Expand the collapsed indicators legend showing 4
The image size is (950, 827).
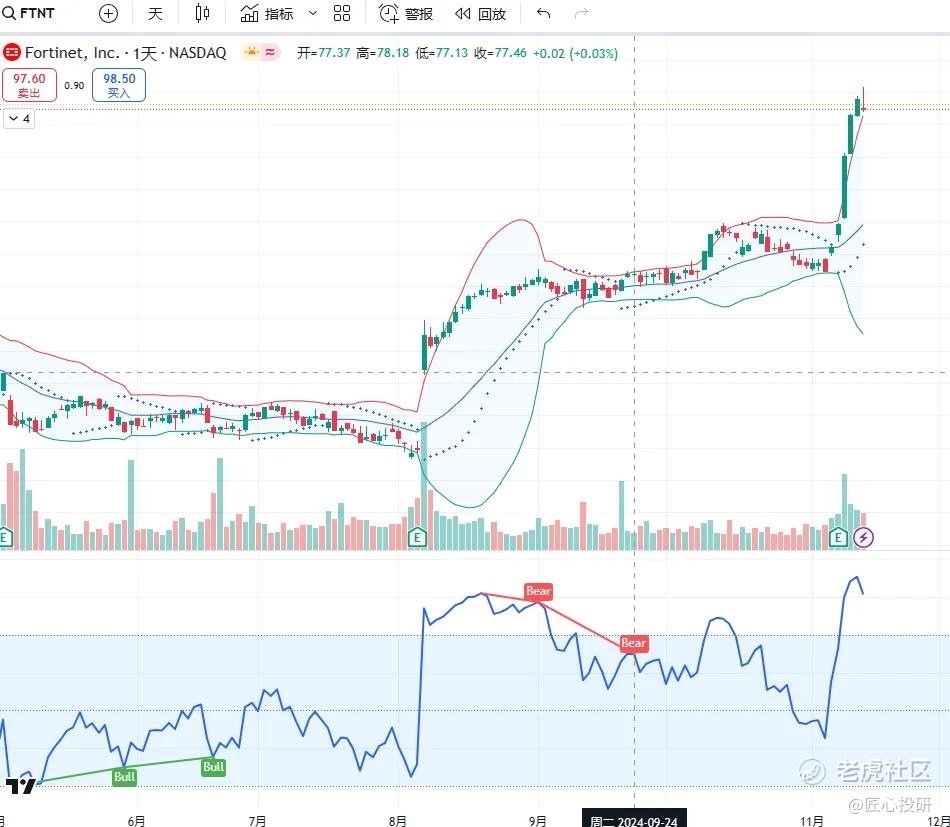tap(19, 119)
